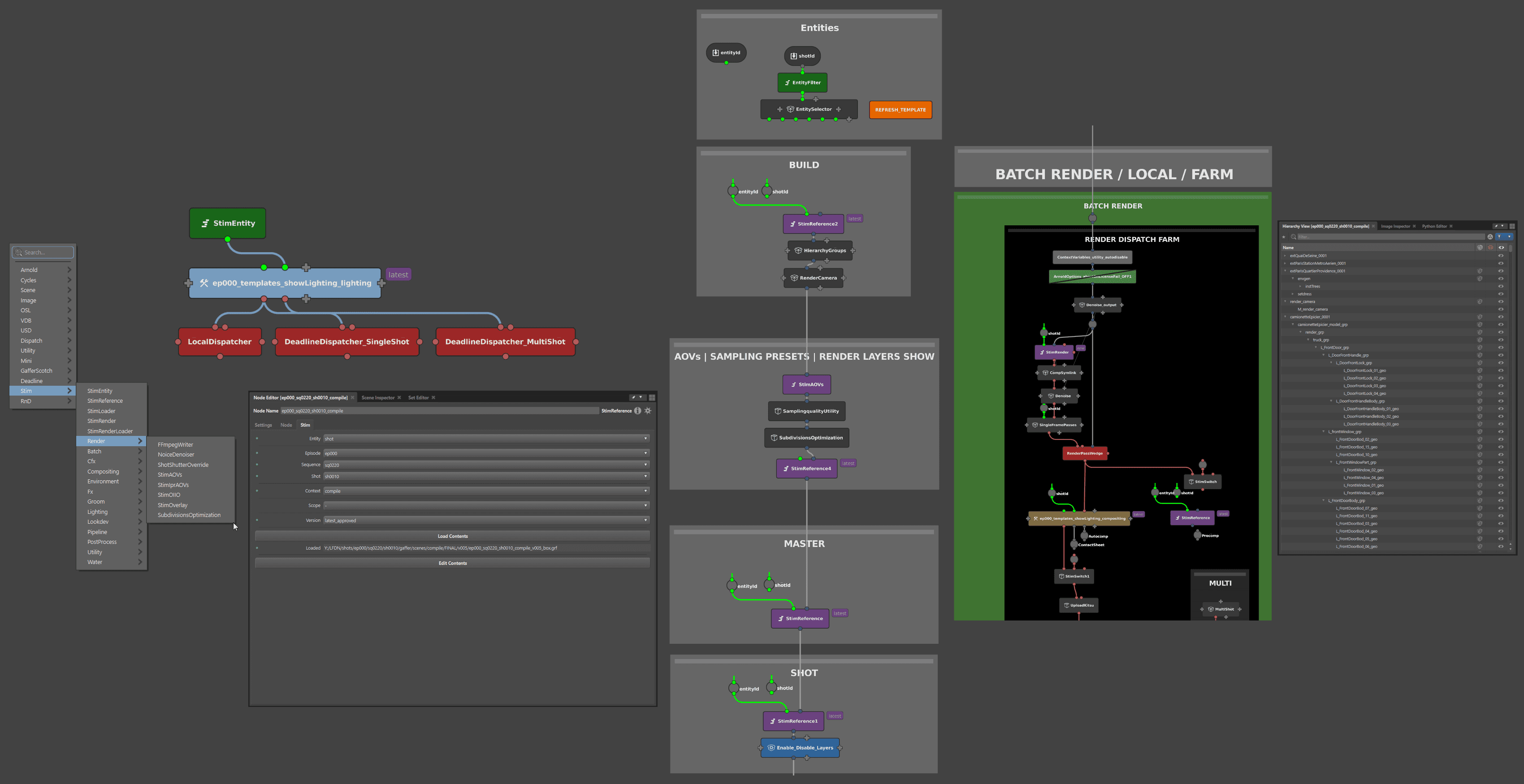Toggle visibility eye for M_render_camera row
1524x784 pixels.
pyautogui.click(x=1501, y=309)
